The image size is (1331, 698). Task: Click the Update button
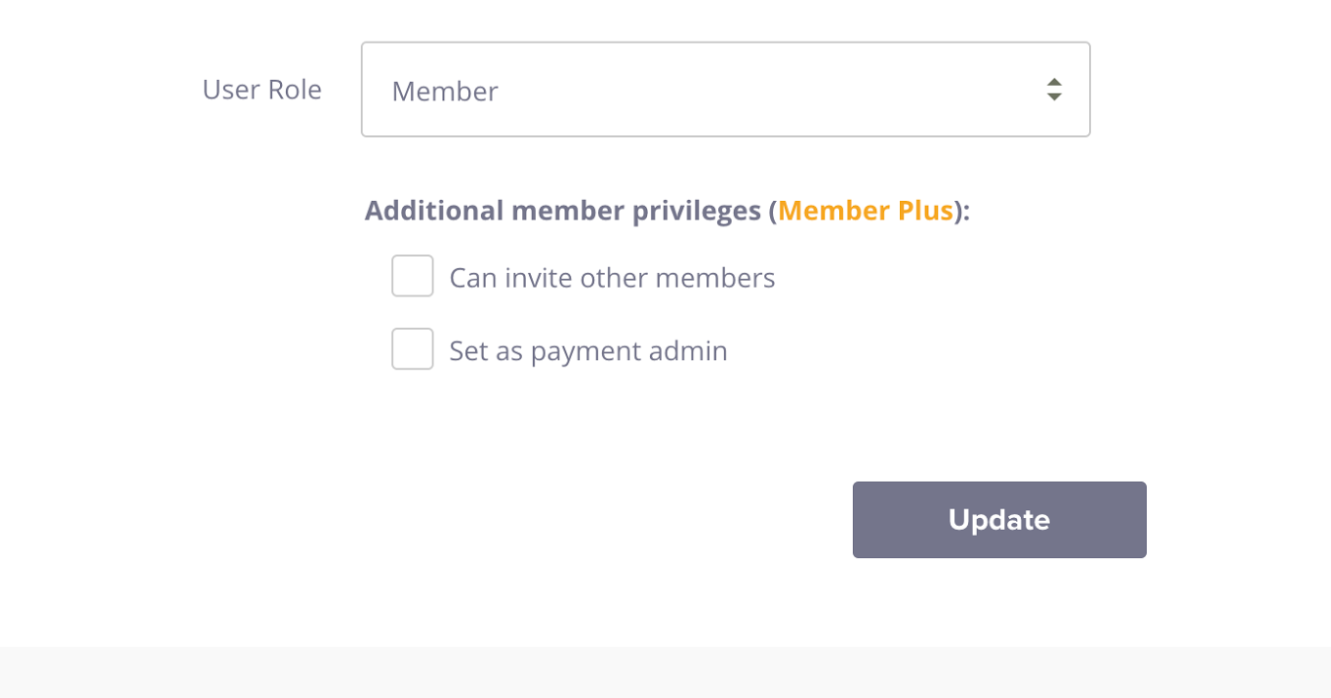pos(998,519)
